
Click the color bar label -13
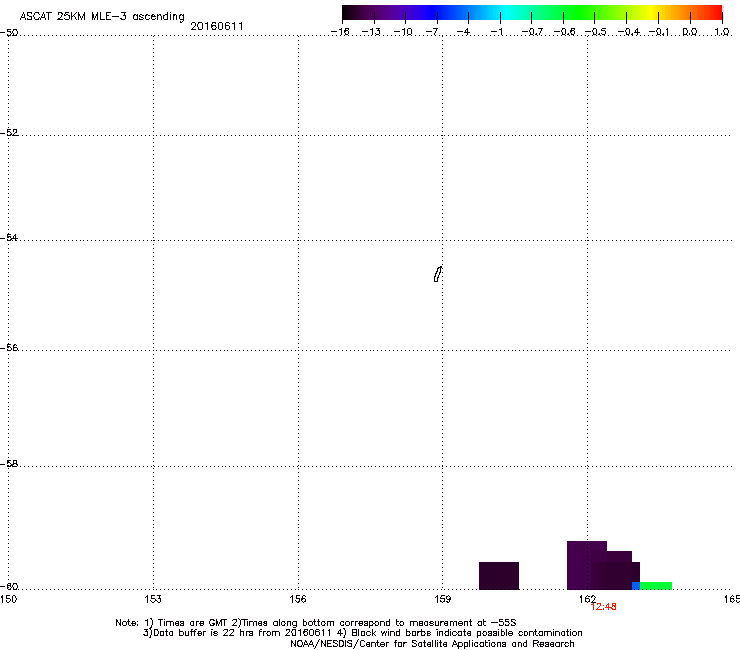click(x=371, y=32)
